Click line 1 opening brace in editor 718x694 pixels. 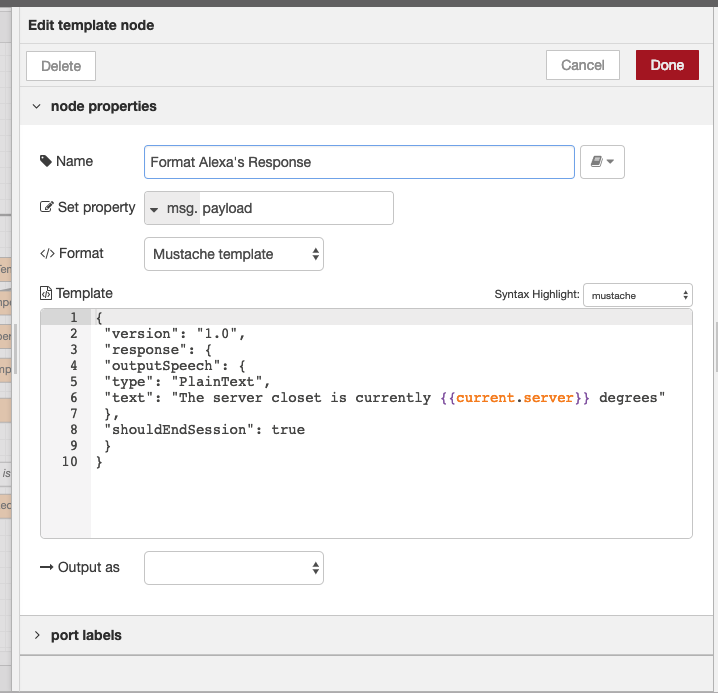99,317
